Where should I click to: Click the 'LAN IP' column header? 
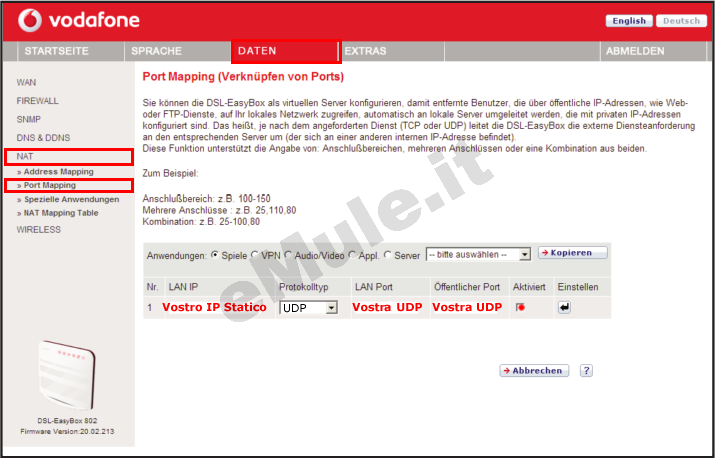[x=183, y=287]
